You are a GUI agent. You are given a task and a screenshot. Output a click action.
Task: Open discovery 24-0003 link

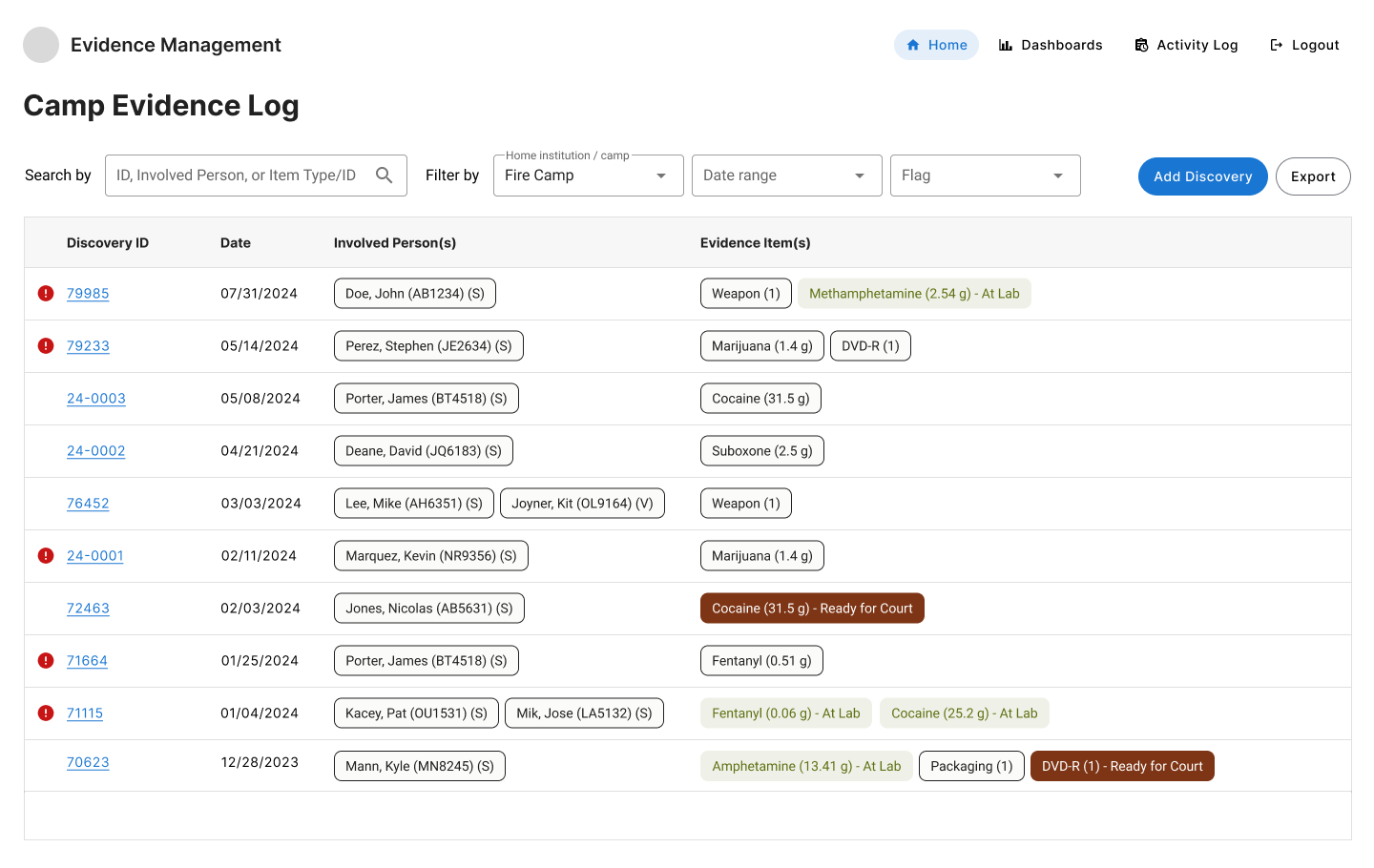(96, 399)
